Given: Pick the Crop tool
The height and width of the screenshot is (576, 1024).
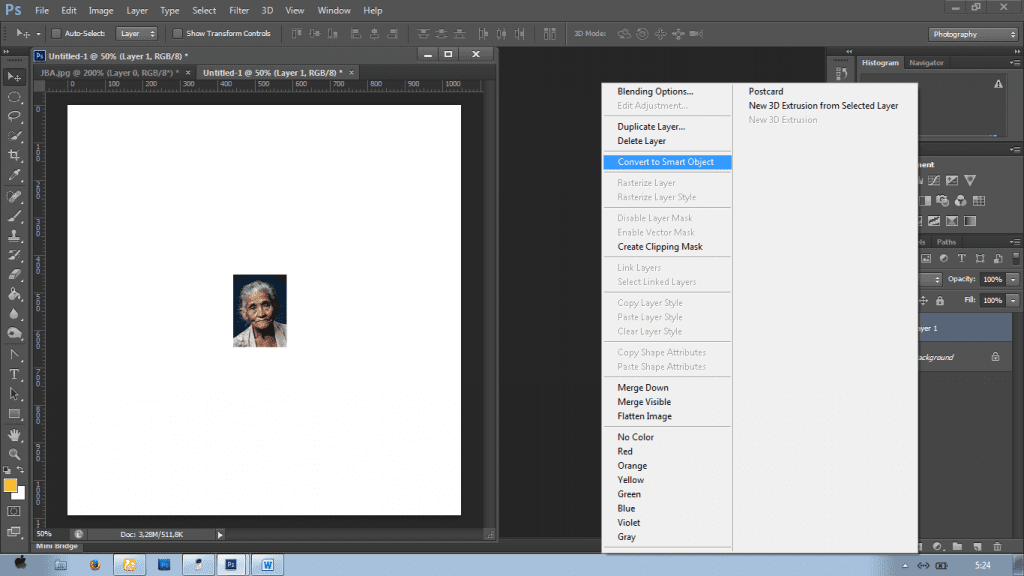Looking at the screenshot, I should (14, 155).
